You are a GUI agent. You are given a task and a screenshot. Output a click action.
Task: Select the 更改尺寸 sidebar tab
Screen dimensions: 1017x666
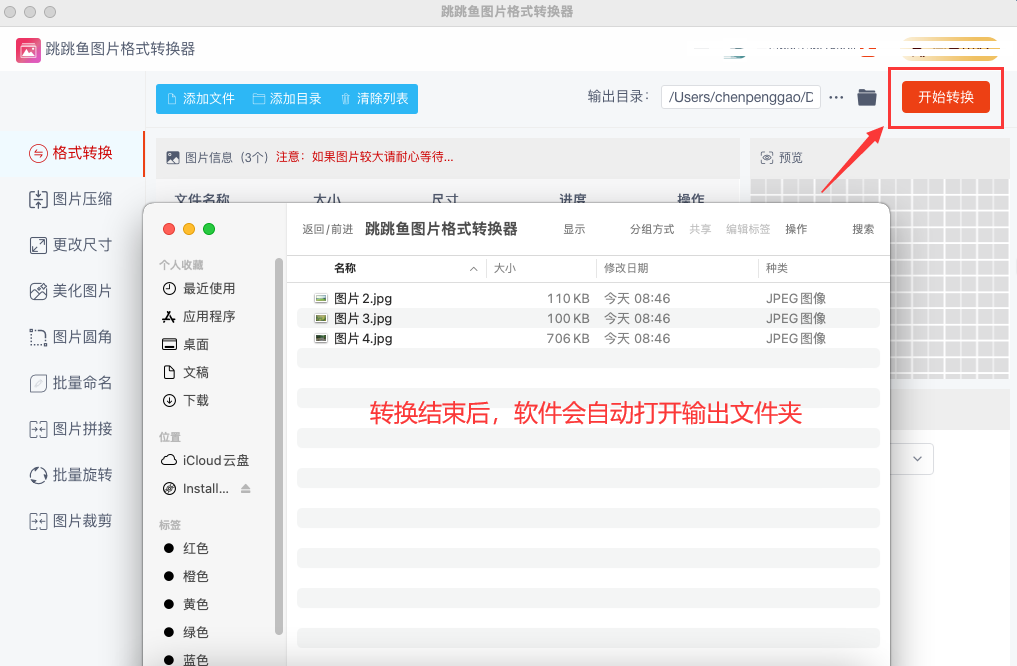point(71,245)
